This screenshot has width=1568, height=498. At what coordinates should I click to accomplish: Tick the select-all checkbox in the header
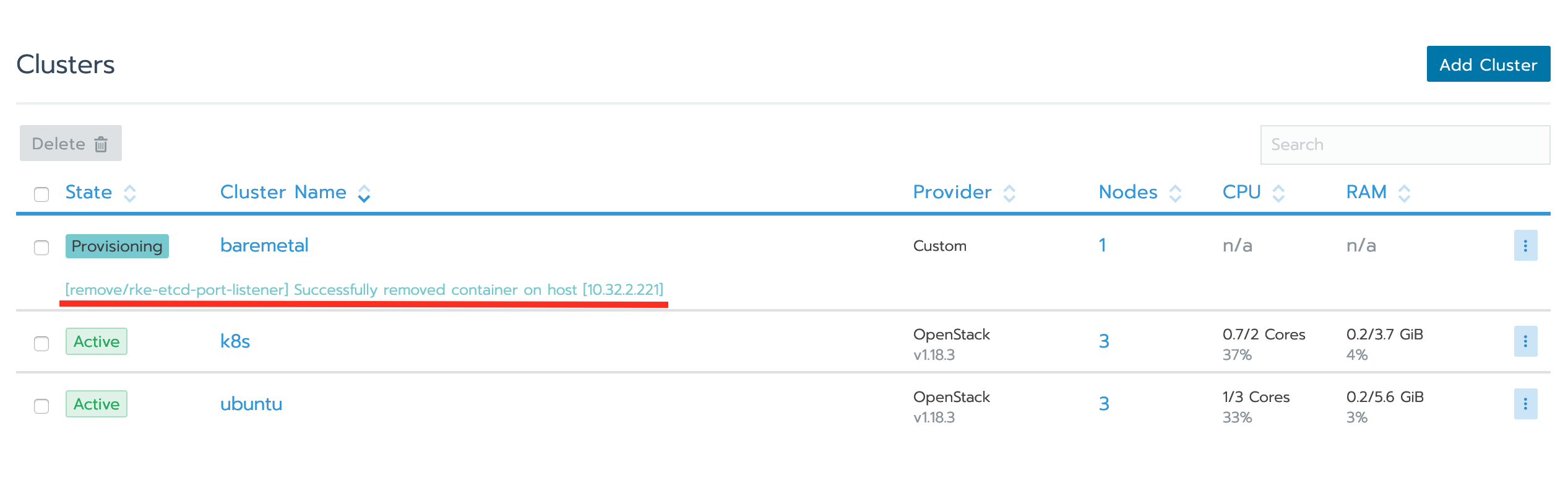41,194
